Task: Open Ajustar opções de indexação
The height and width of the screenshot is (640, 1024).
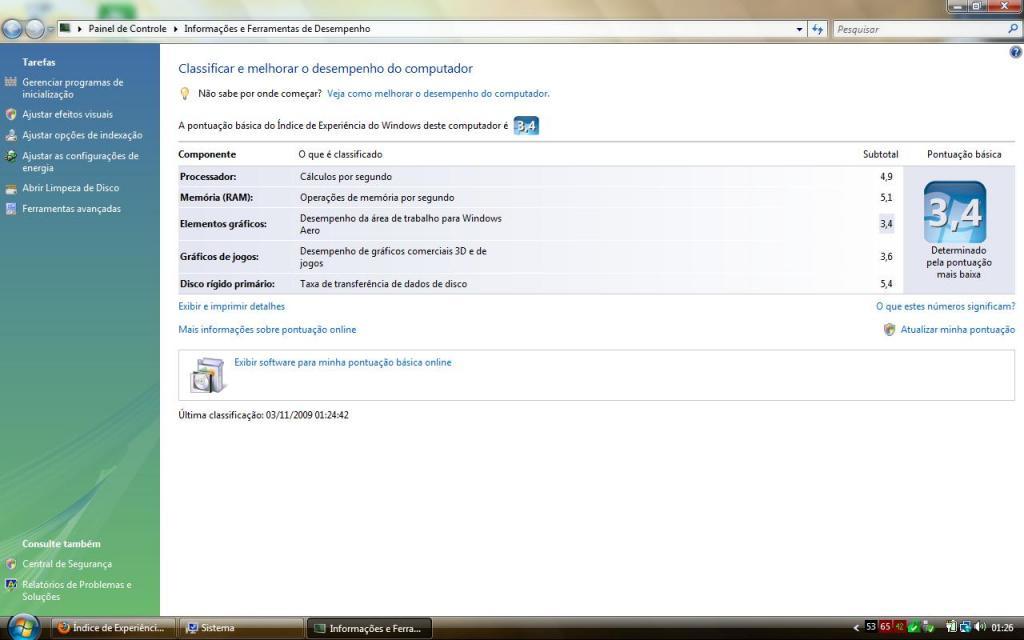Action: [x=82, y=135]
